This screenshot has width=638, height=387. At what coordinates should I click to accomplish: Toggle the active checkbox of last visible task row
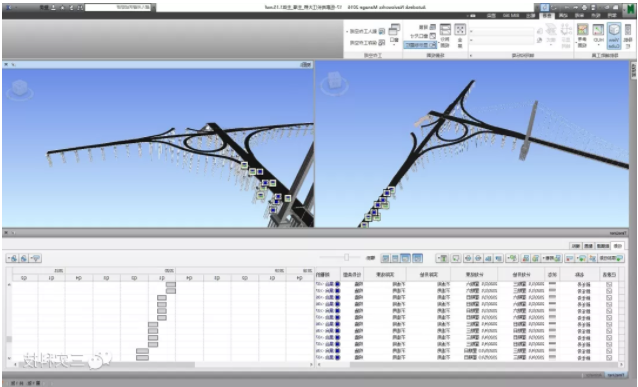click(x=609, y=358)
